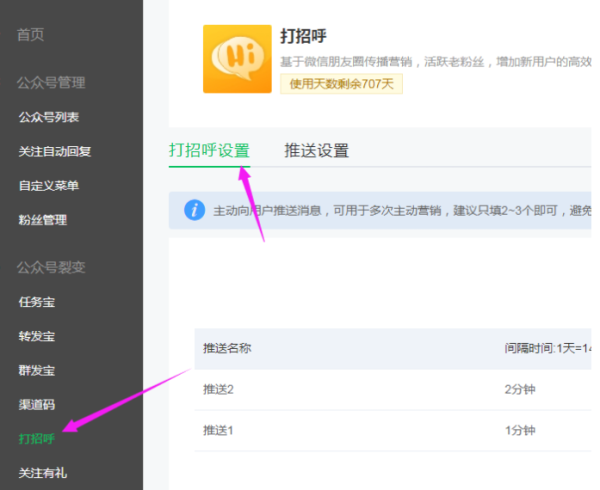Click the 主动向用户推送消息 notice text
The height and width of the screenshot is (490, 600).
402,210
